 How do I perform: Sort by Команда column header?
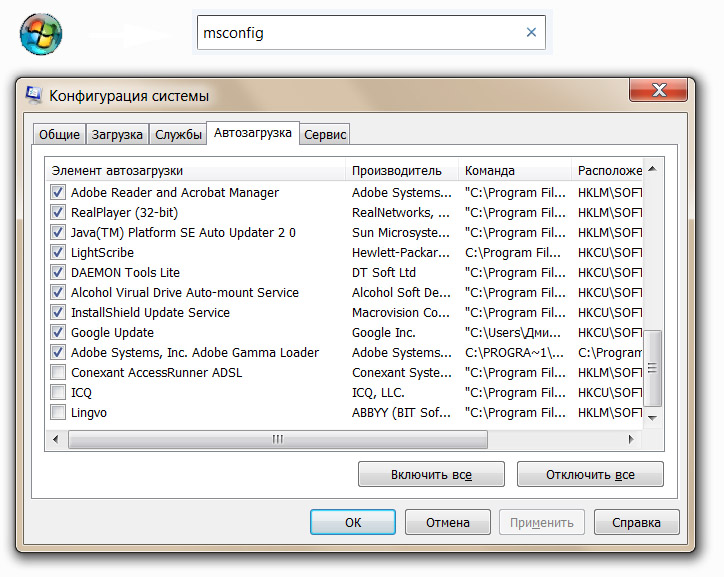point(515,170)
